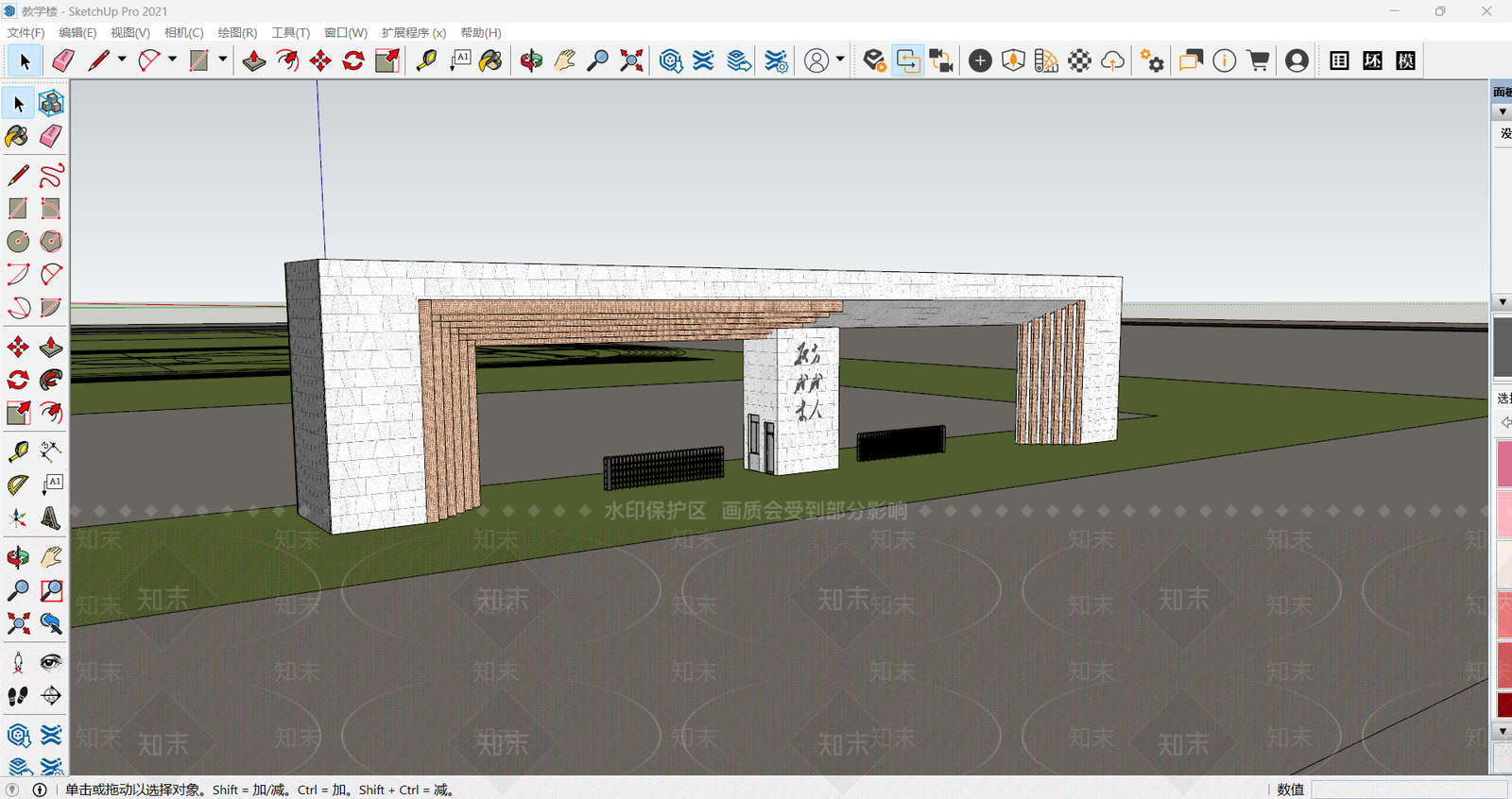Open the Extension Manager gear icon
1512x799 pixels.
(x=776, y=60)
